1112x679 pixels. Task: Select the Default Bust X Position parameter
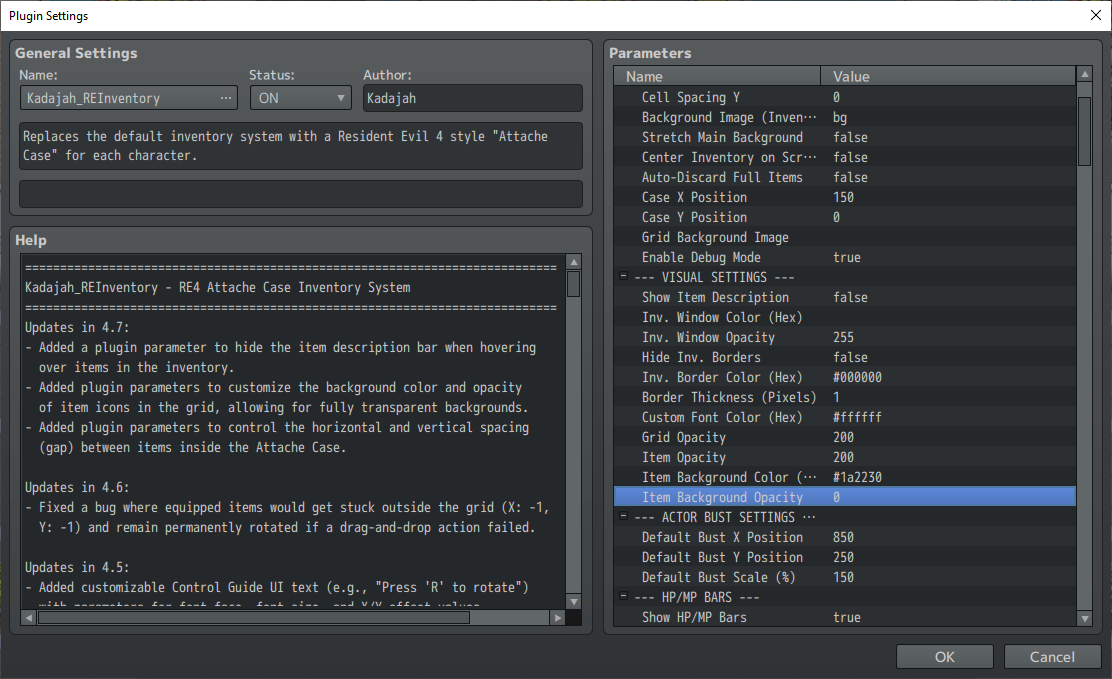pyautogui.click(x=845, y=537)
